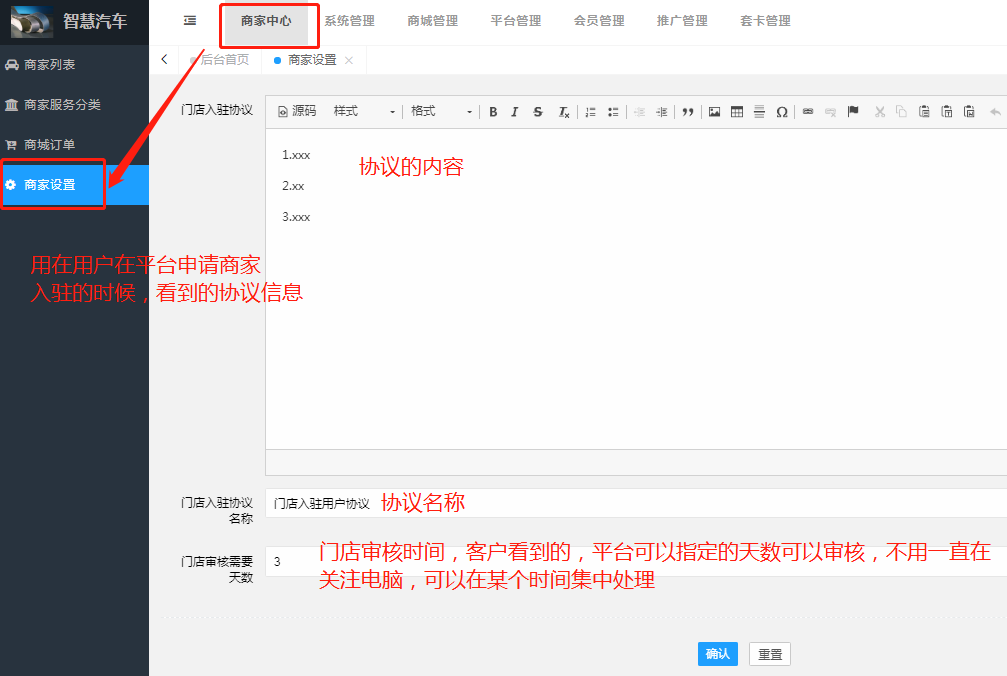The image size is (1007, 676).
Task: Open 商家列表 in the sidebar
Action: [74, 64]
